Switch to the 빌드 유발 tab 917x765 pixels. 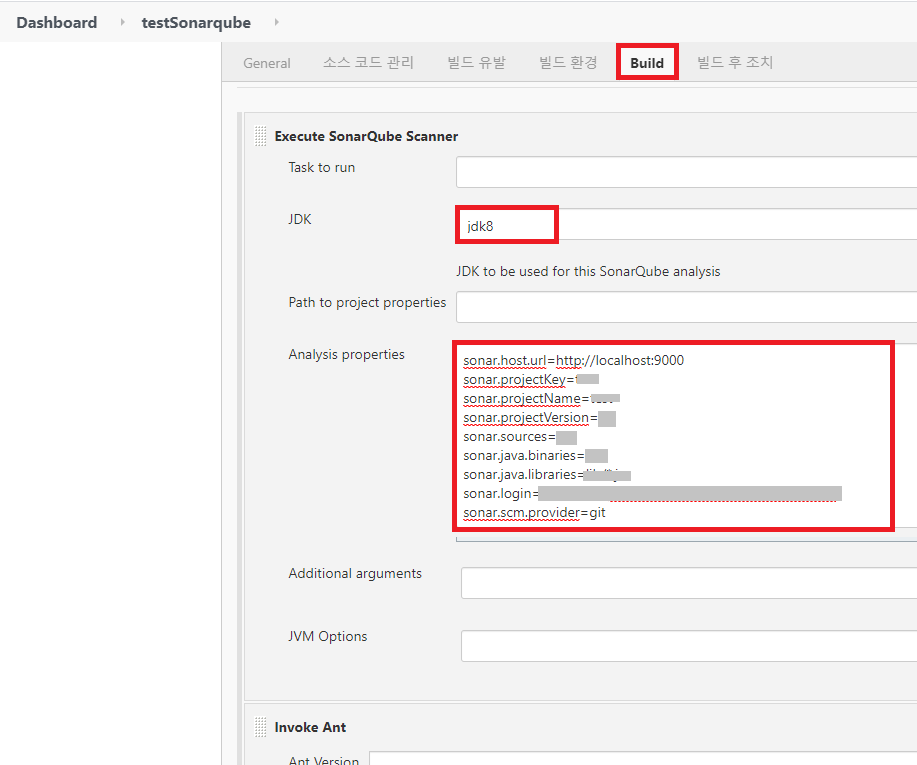point(477,63)
